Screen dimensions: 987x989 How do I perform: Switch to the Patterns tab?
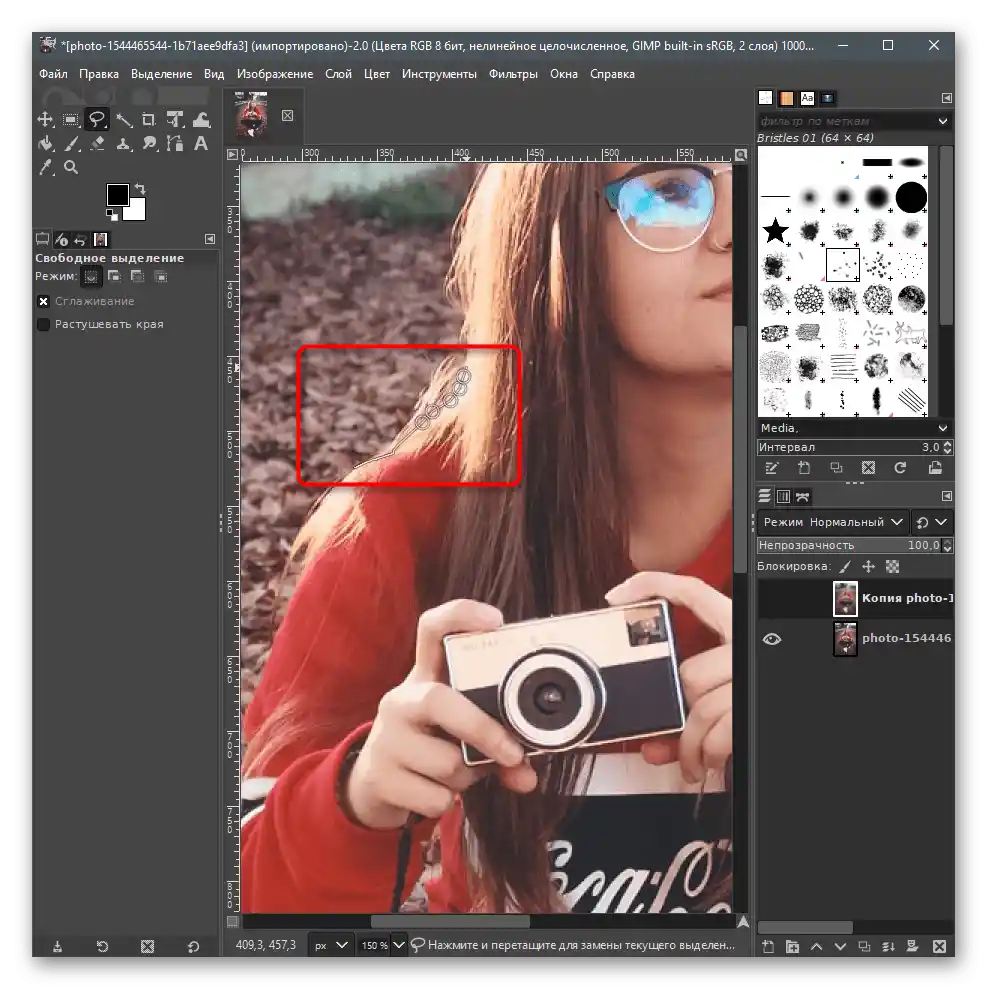(786, 98)
